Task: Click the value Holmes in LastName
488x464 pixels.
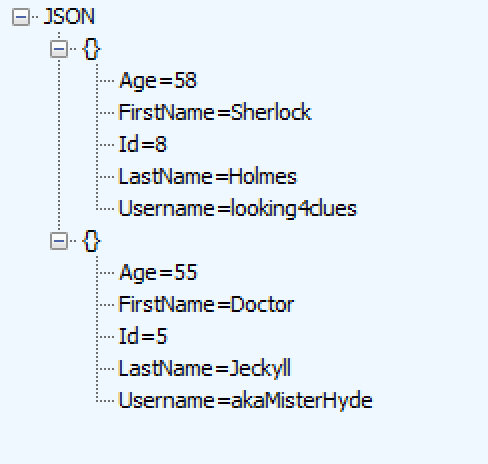Action: tap(263, 176)
